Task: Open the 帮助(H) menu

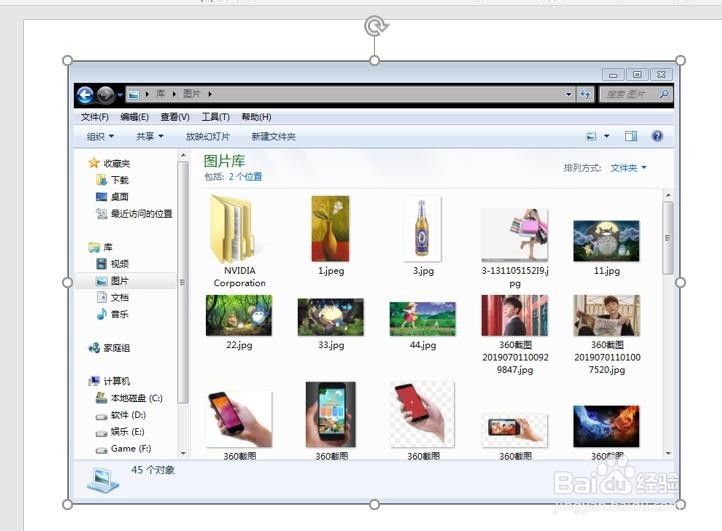Action: pyautogui.click(x=256, y=117)
